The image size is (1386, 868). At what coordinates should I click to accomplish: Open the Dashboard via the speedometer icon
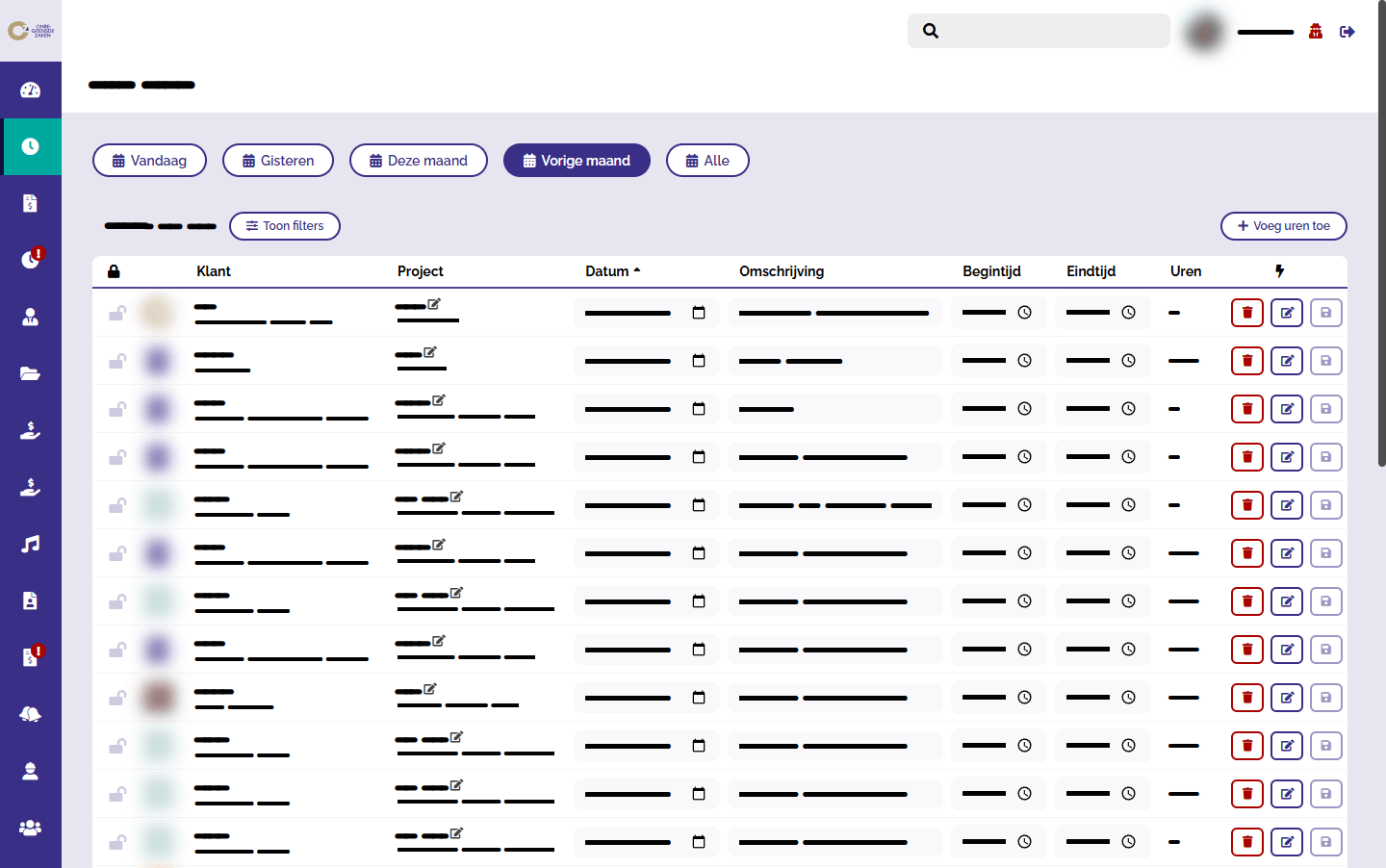[x=30, y=89]
